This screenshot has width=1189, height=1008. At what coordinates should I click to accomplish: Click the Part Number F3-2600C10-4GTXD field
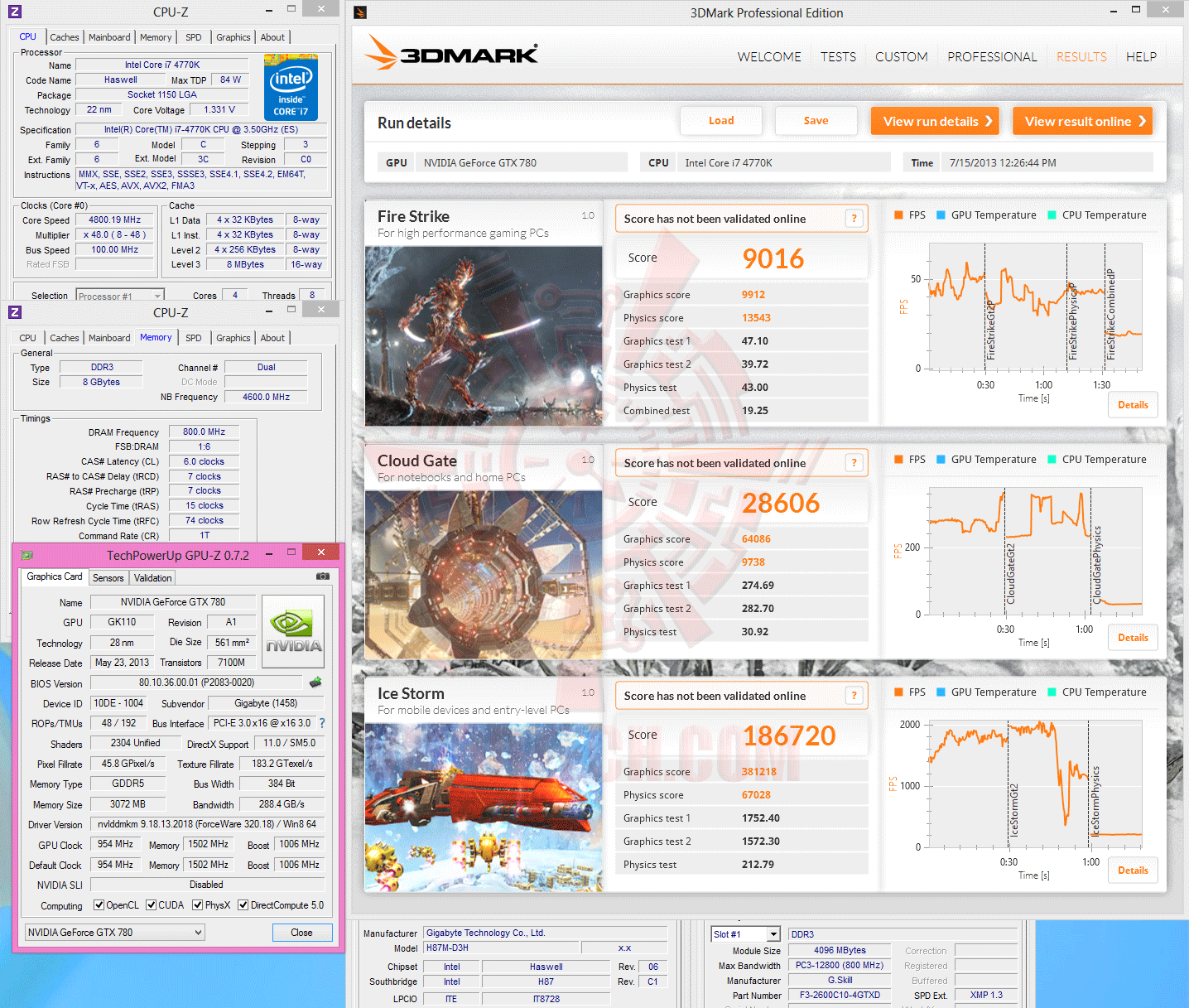click(x=840, y=995)
